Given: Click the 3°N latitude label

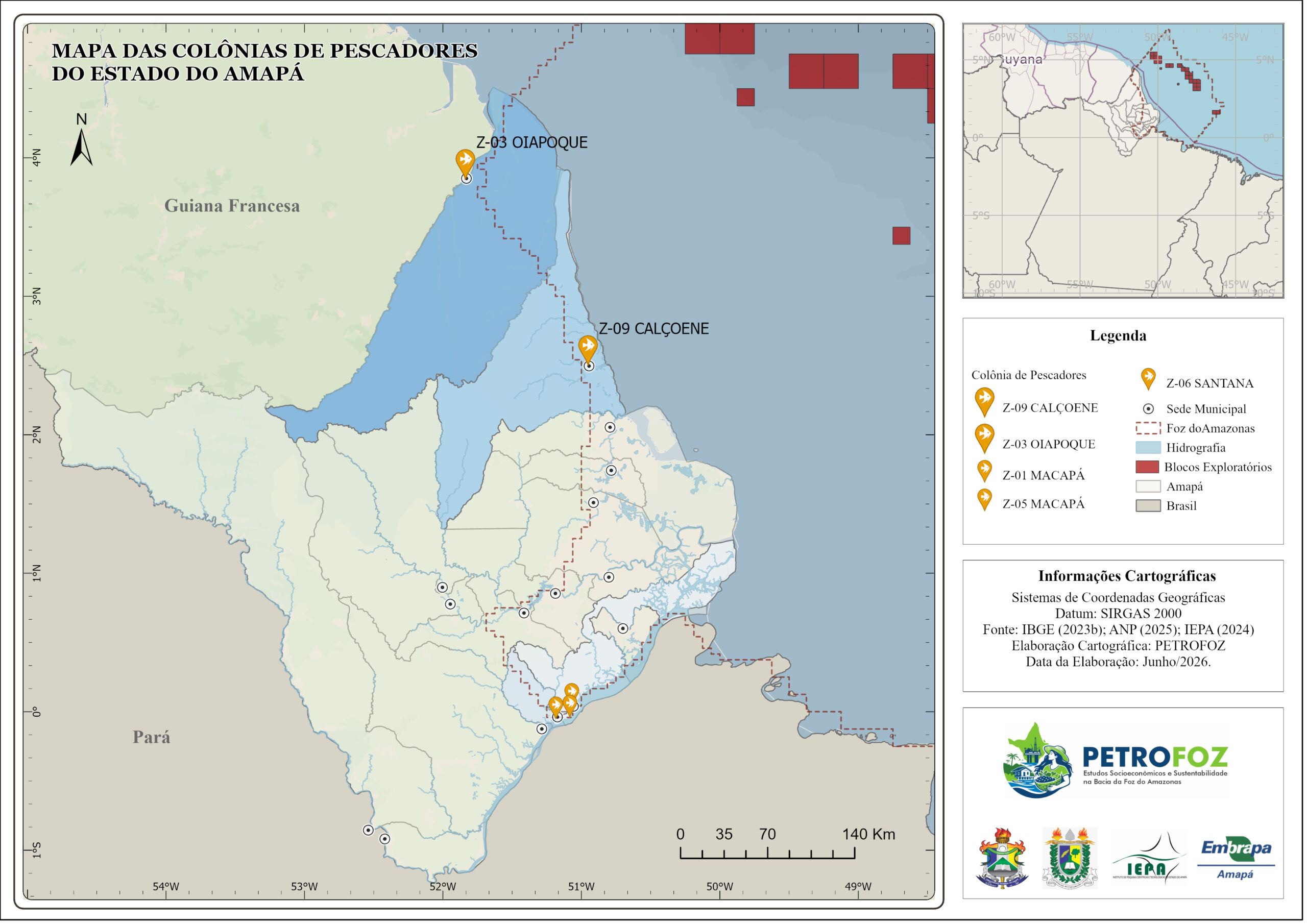Looking at the screenshot, I should pyautogui.click(x=37, y=297).
